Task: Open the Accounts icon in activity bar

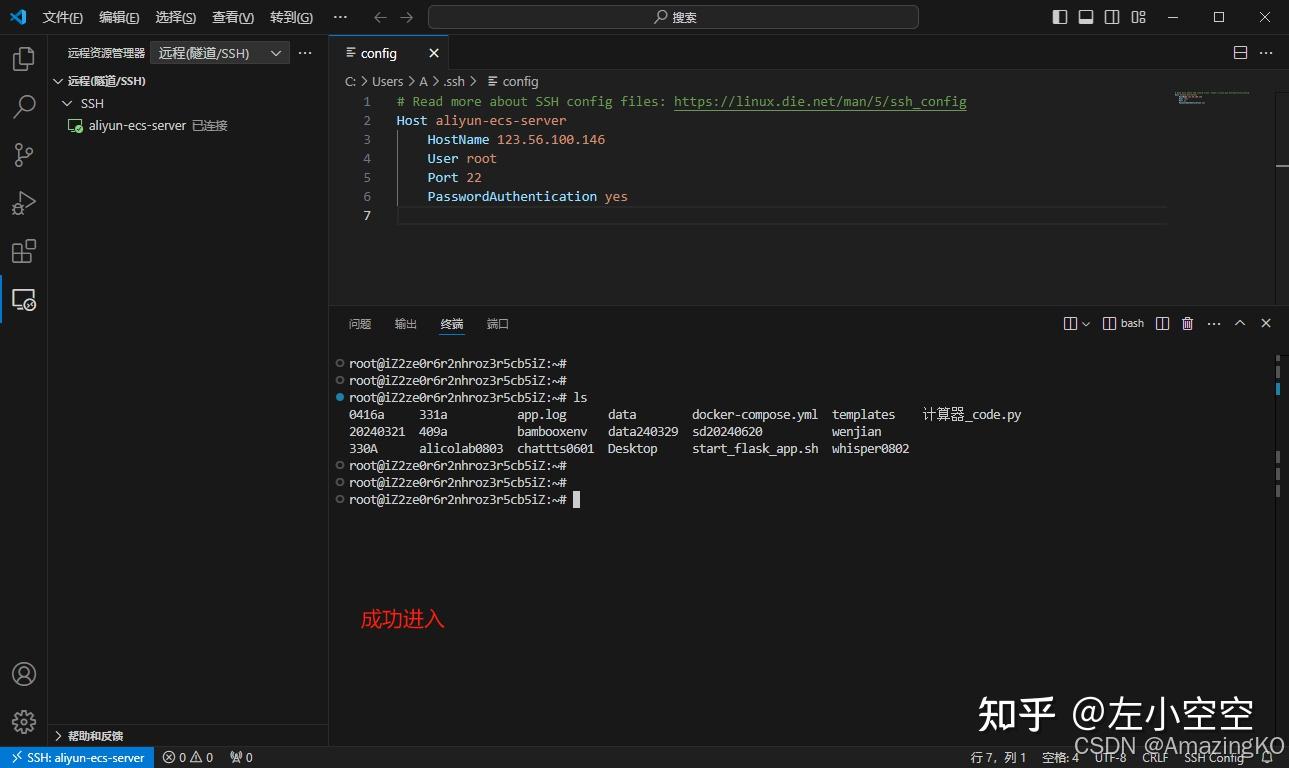Action: point(23,674)
